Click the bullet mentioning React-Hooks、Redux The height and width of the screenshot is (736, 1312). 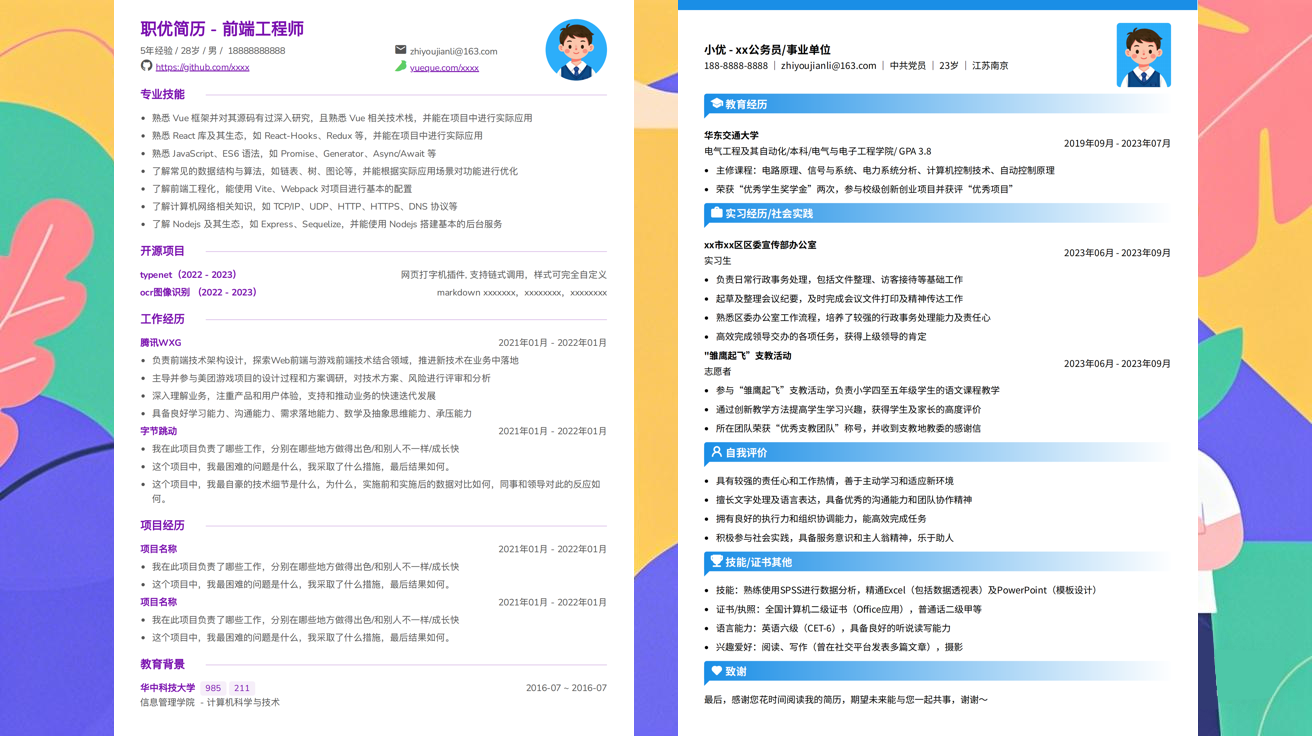point(317,135)
